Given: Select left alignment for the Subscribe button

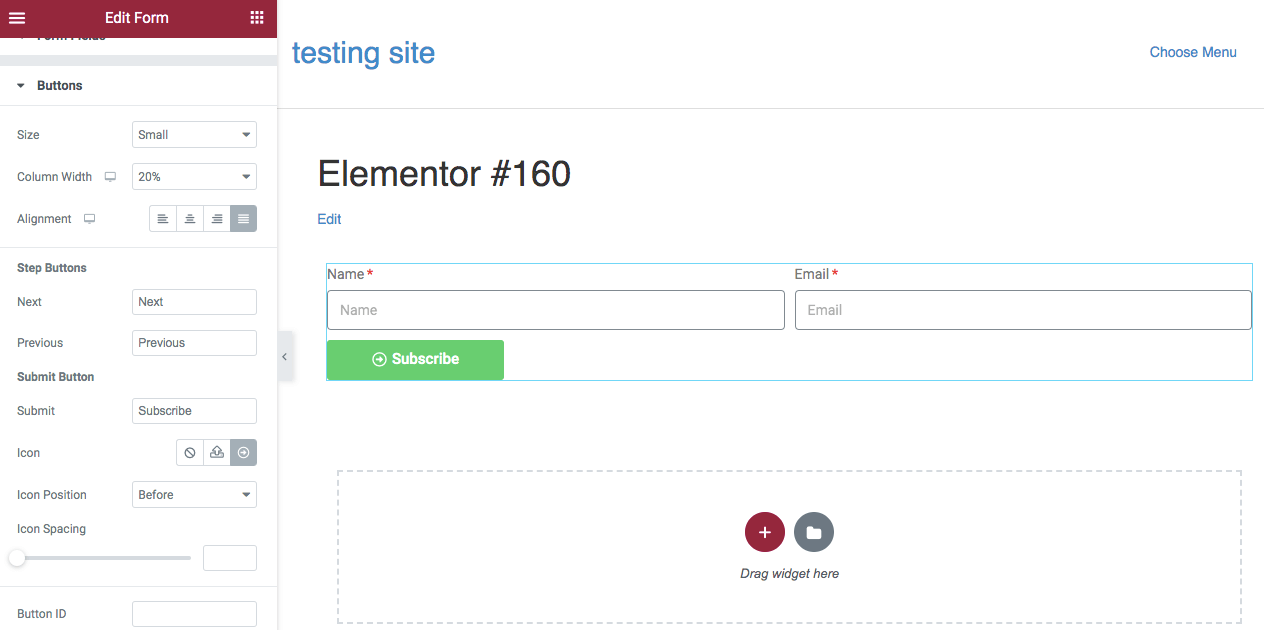Looking at the screenshot, I should (162, 218).
